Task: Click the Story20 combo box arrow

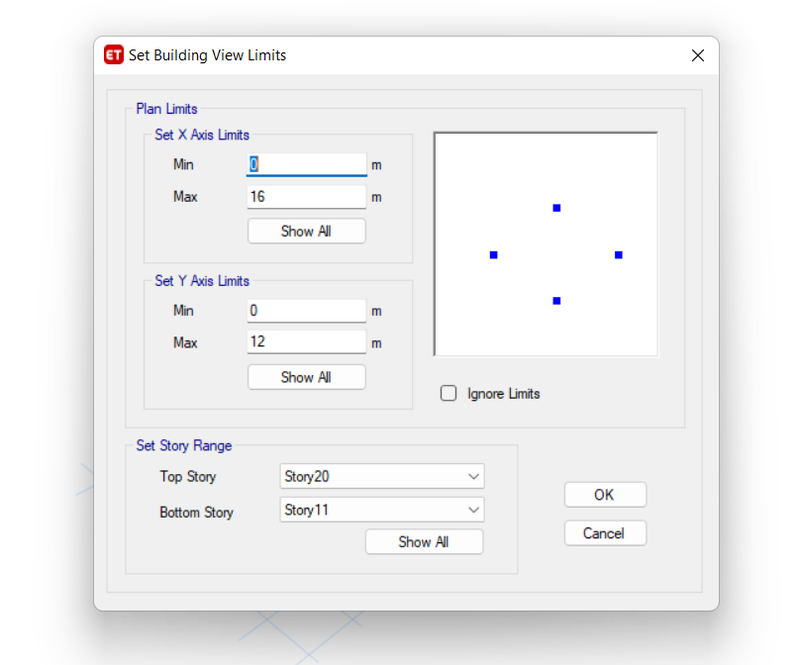Action: pos(473,476)
